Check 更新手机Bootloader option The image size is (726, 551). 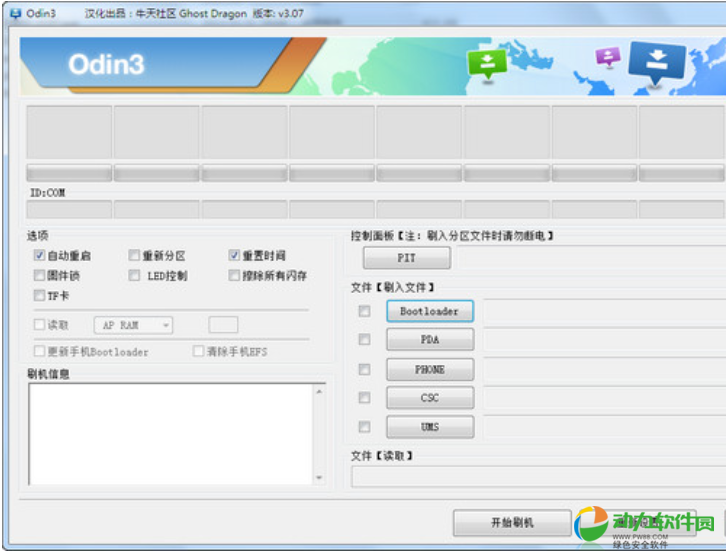click(x=39, y=351)
